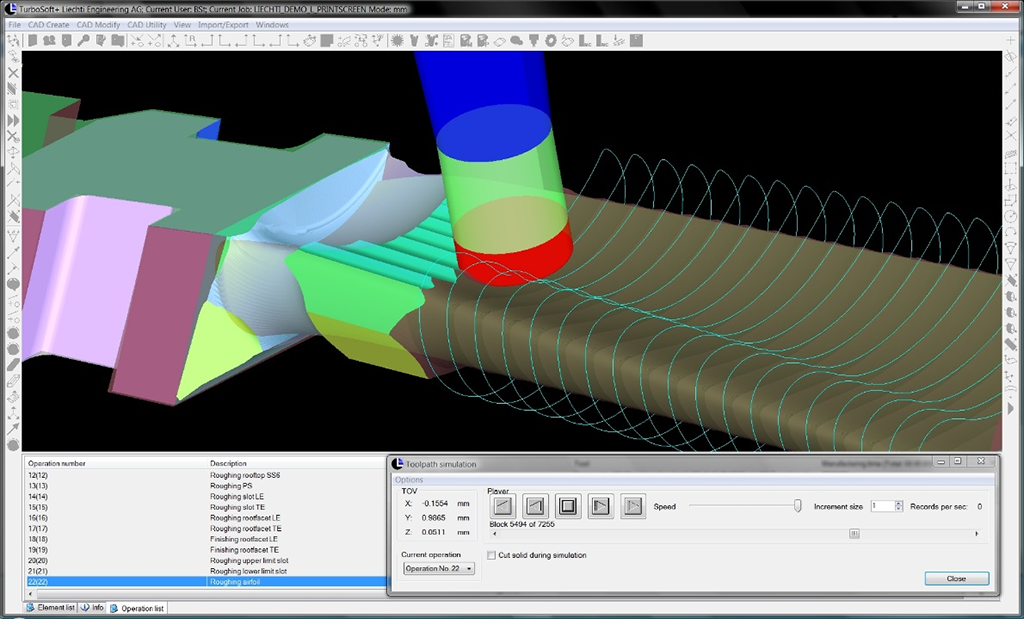This screenshot has height=619, width=1024.
Task: Open the Current operation dropdown
Action: [438, 569]
